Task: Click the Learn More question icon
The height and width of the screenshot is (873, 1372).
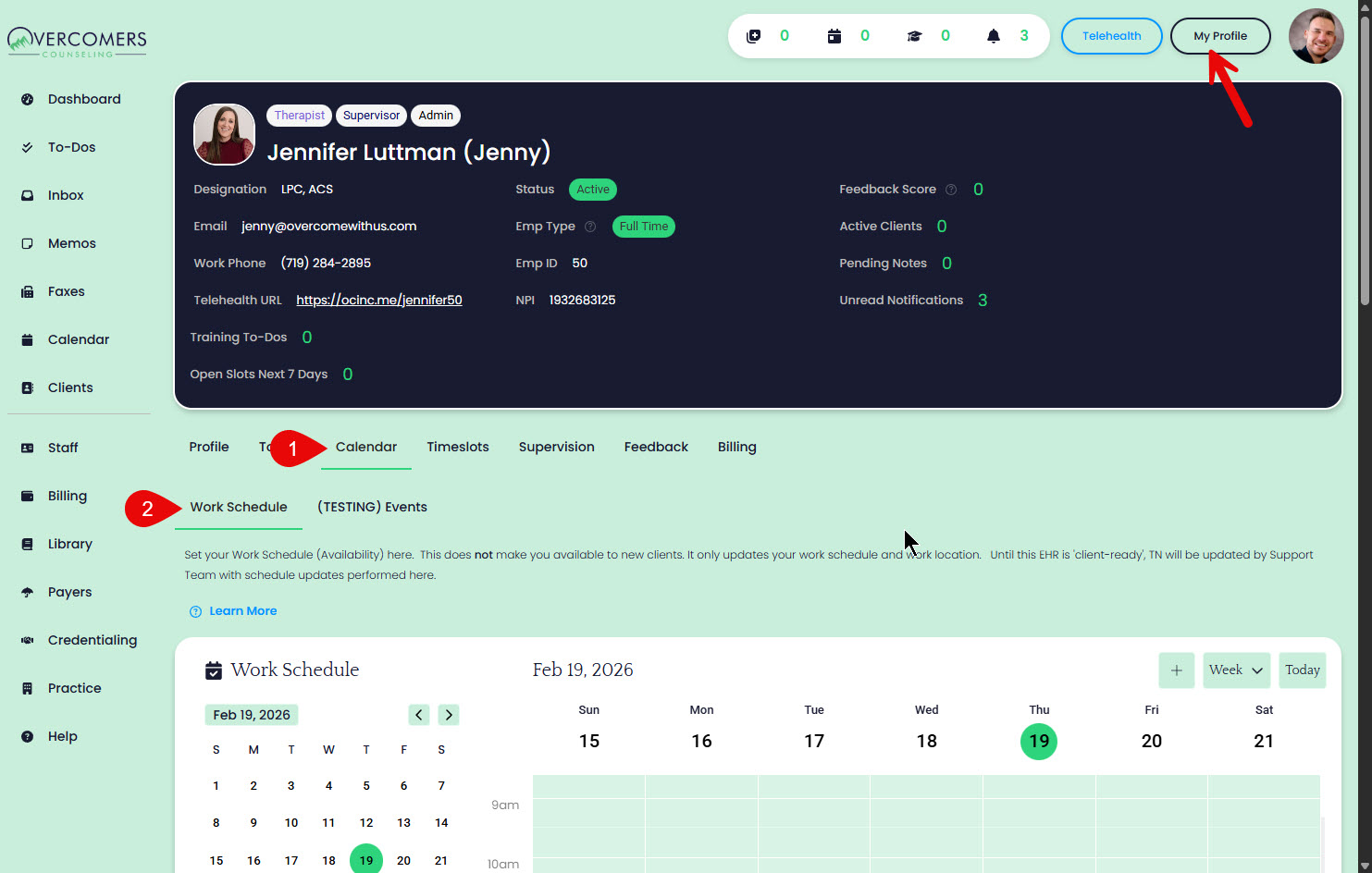Action: click(195, 611)
